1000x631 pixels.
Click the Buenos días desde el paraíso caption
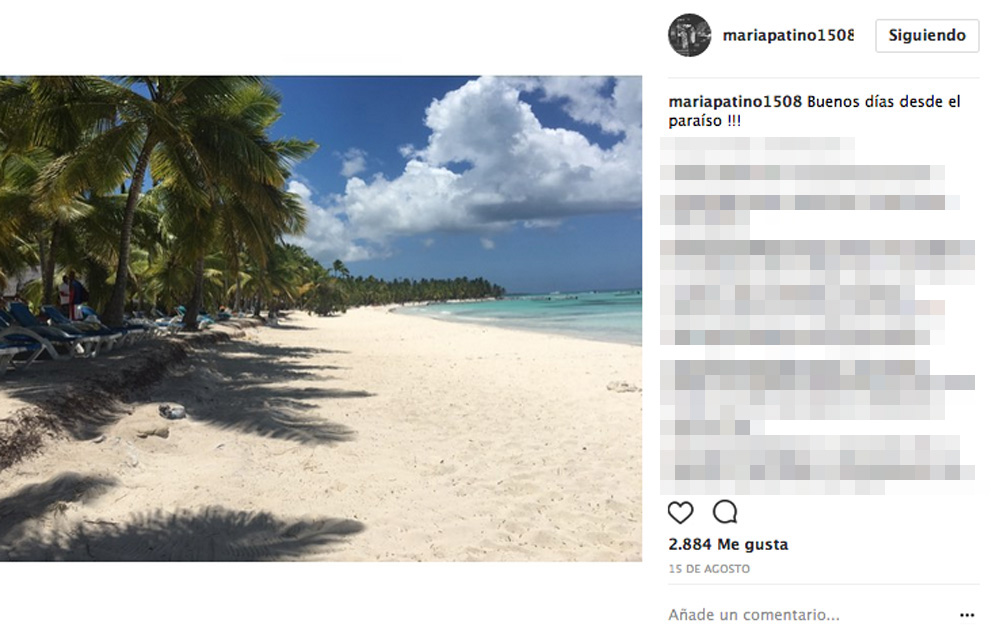coord(814,111)
